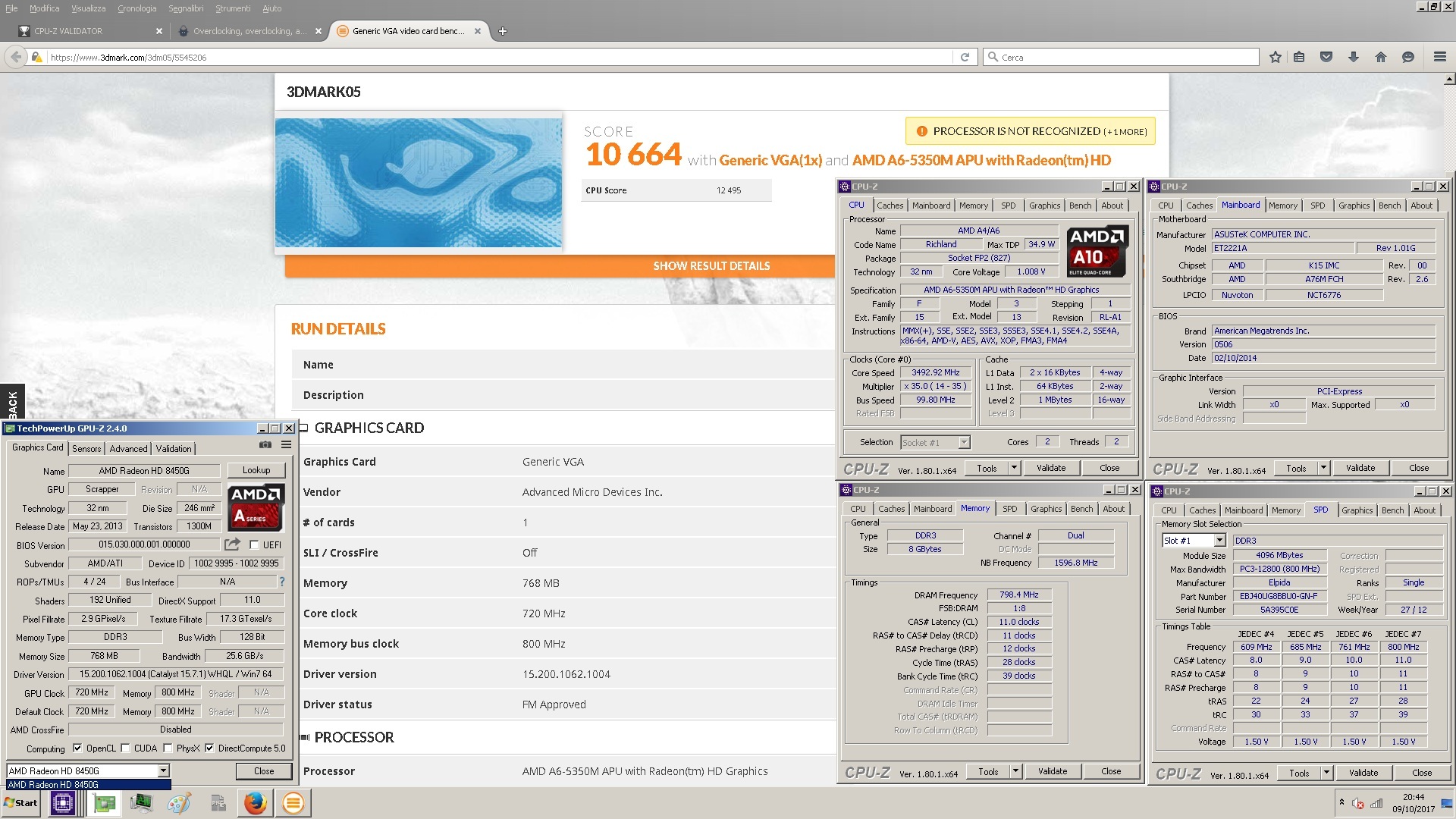The image size is (1456, 819).
Task: Open Tools dropdown arrow in Mainboard window
Action: (1323, 468)
